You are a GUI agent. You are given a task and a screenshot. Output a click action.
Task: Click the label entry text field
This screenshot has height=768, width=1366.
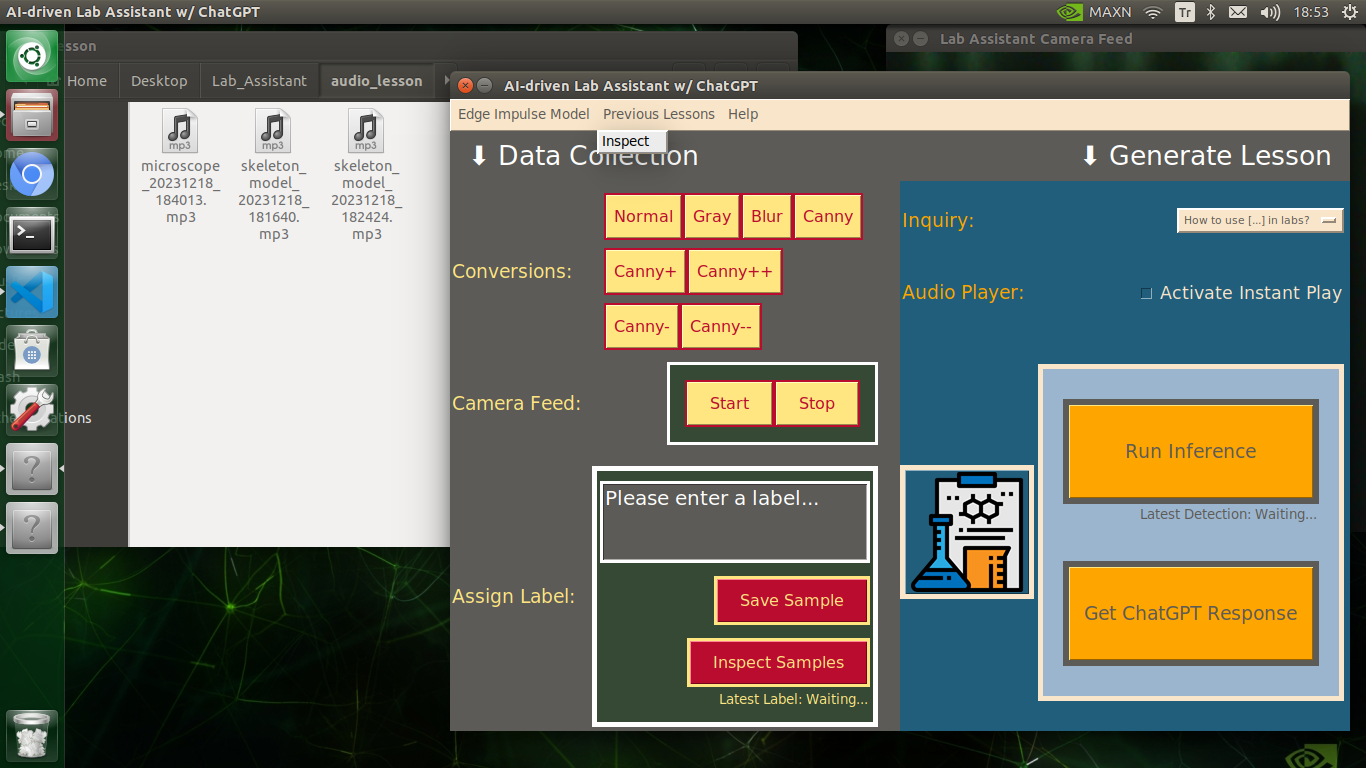coord(734,522)
